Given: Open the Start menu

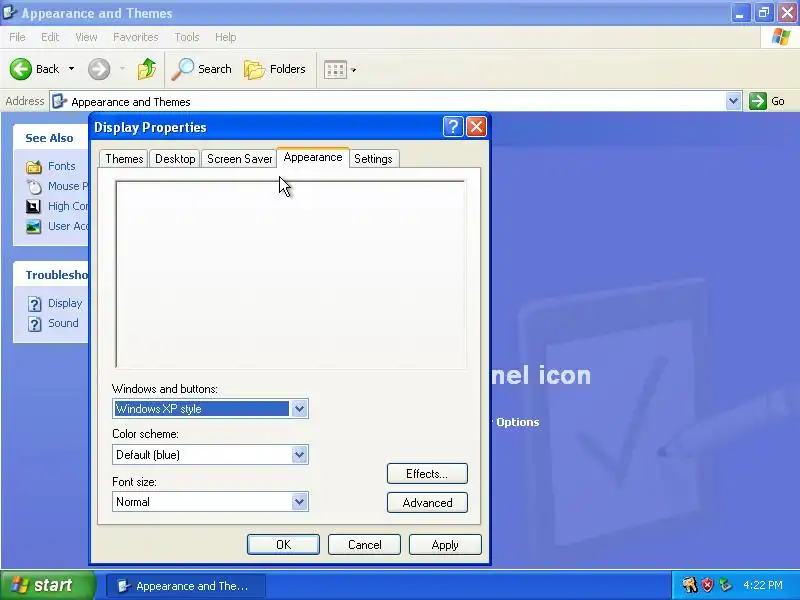Looking at the screenshot, I should tap(48, 585).
